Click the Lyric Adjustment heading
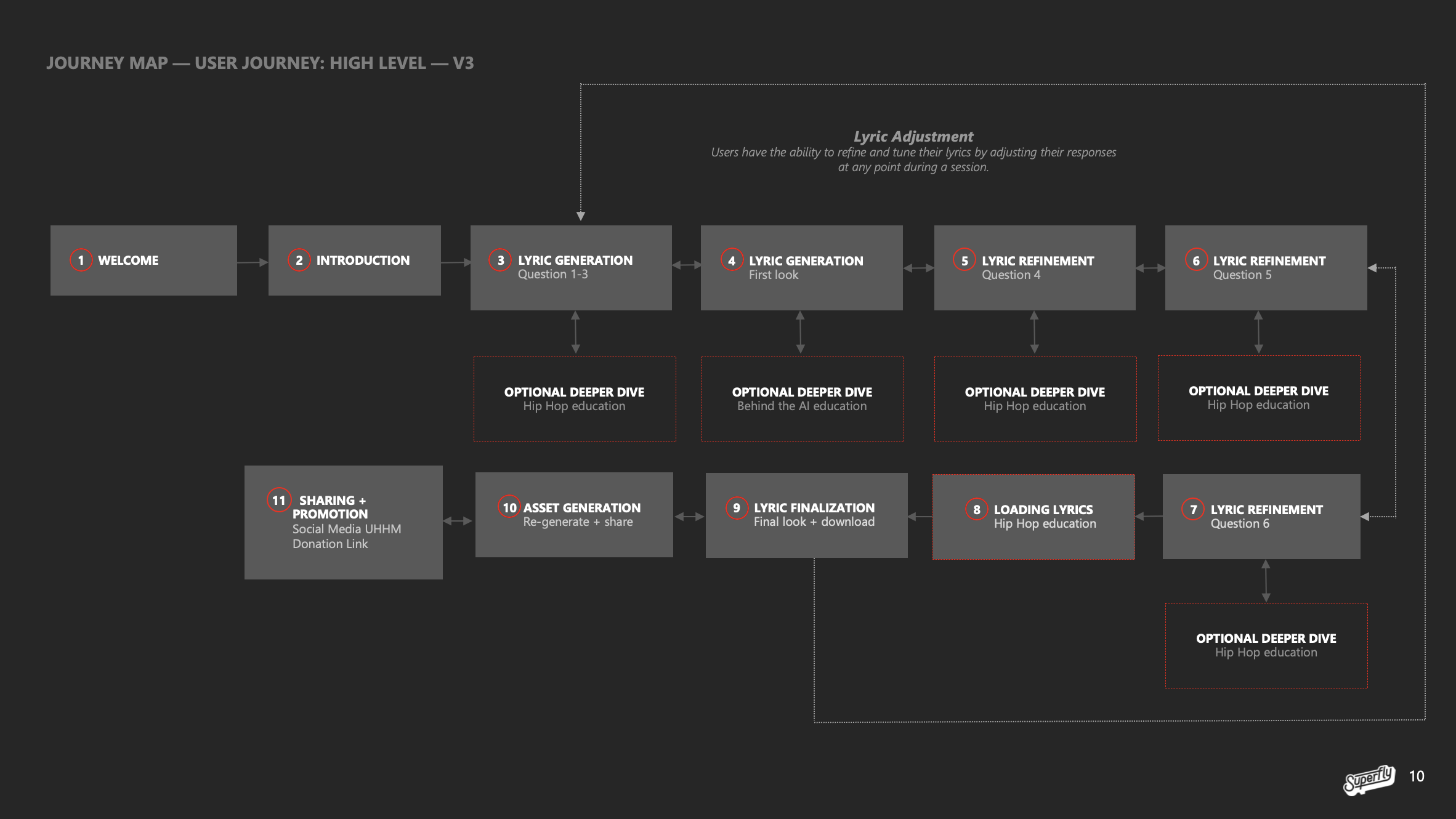Viewport: 1456px width, 819px height. point(913,136)
